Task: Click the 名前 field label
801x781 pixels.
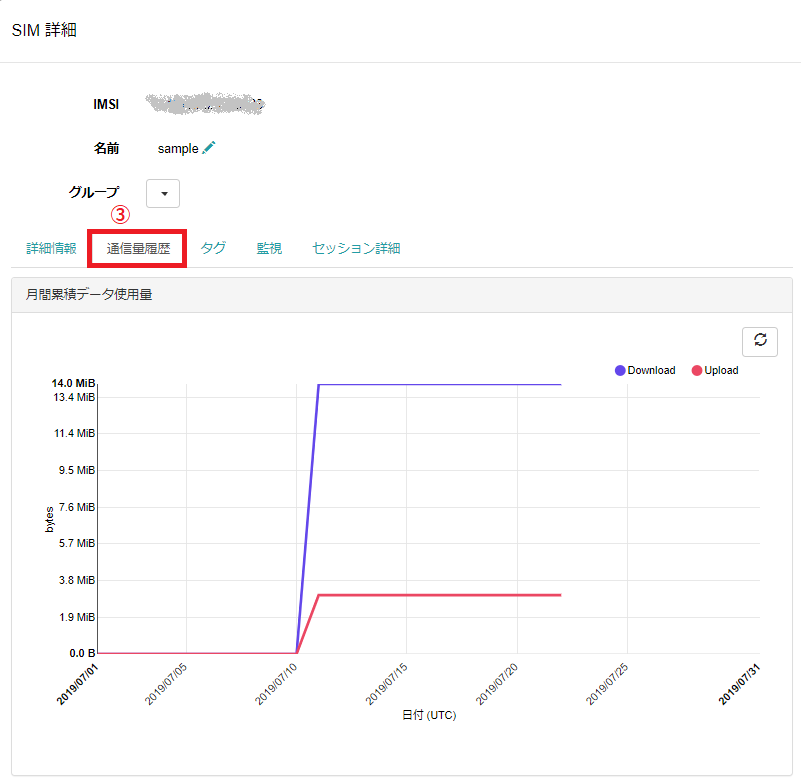Action: 106,148
